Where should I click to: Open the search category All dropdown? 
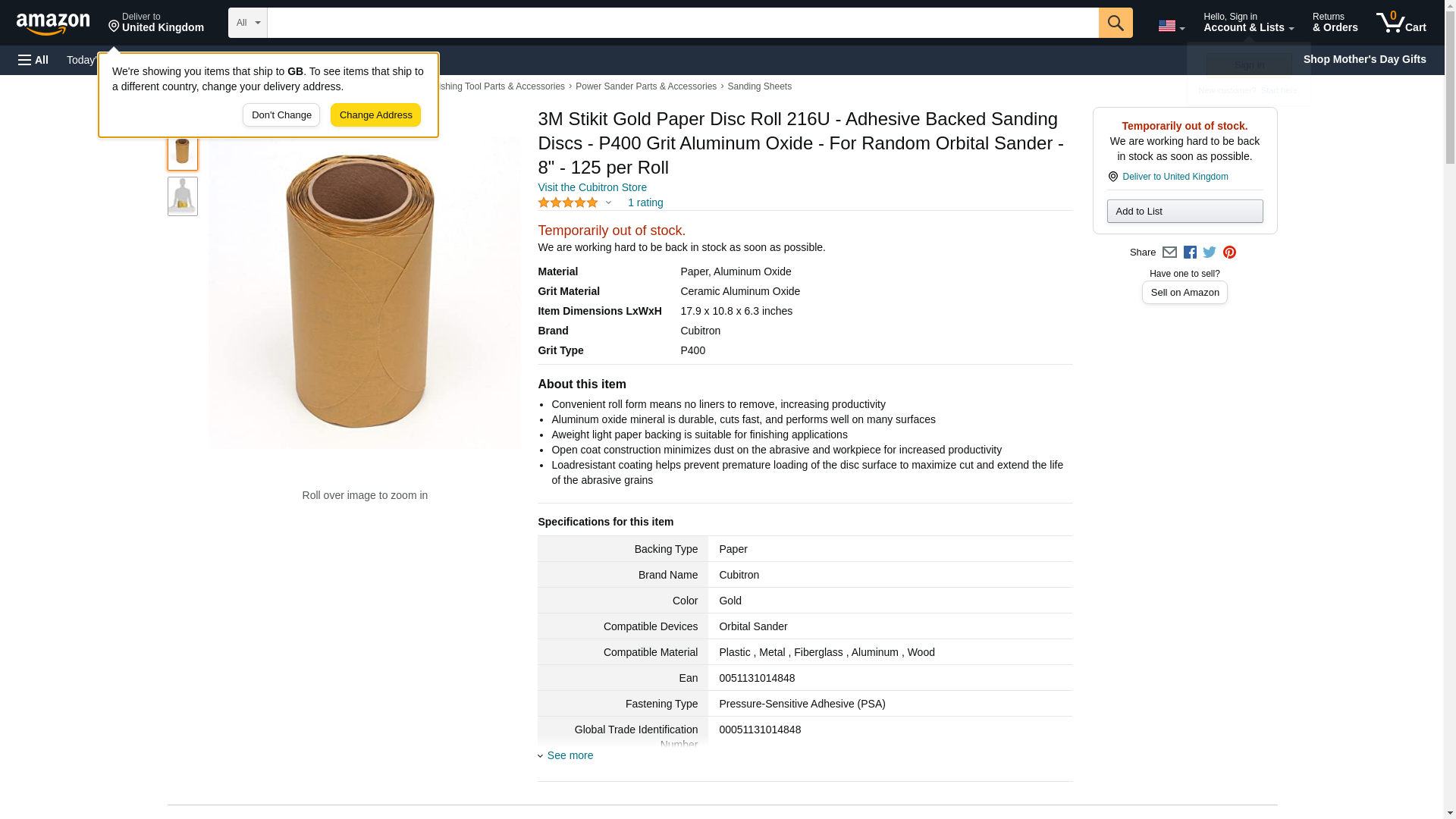(x=247, y=23)
